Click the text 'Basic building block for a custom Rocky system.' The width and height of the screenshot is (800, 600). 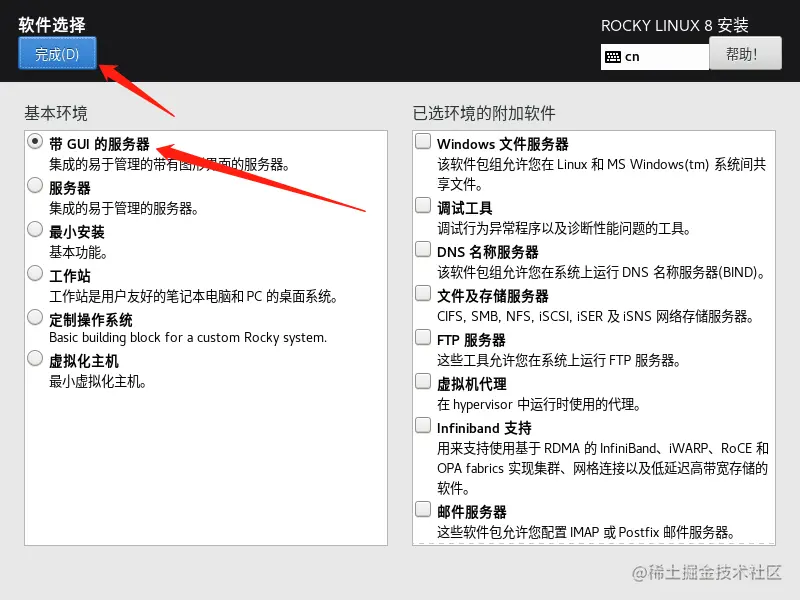tap(188, 338)
